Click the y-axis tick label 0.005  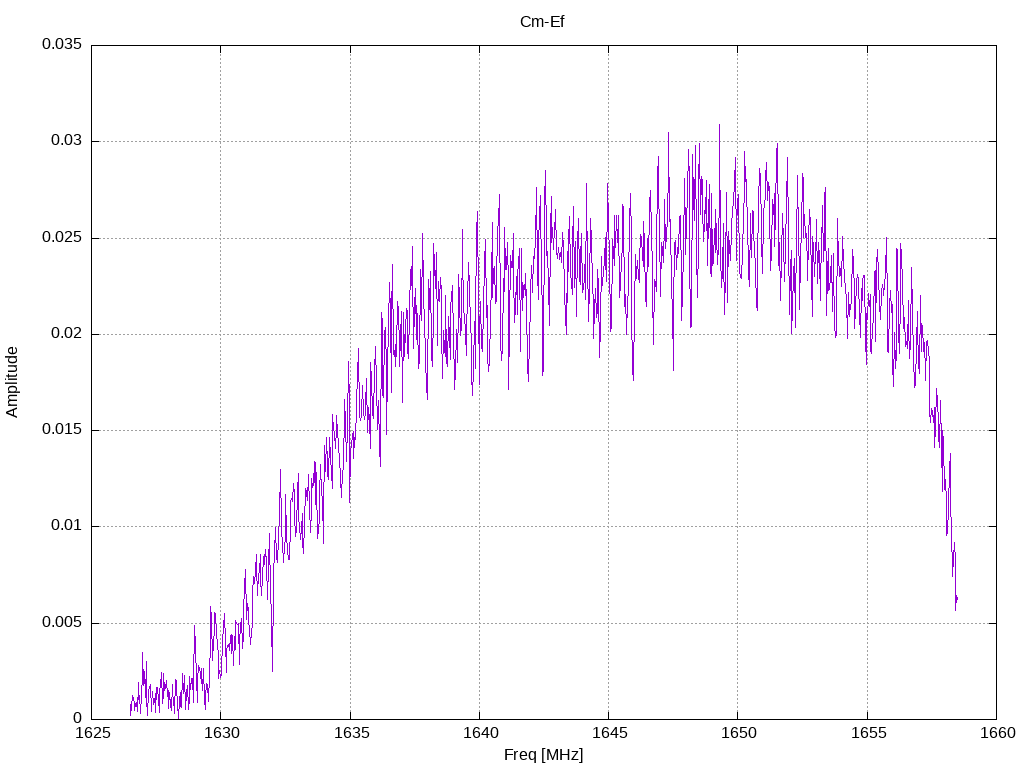(x=62, y=622)
